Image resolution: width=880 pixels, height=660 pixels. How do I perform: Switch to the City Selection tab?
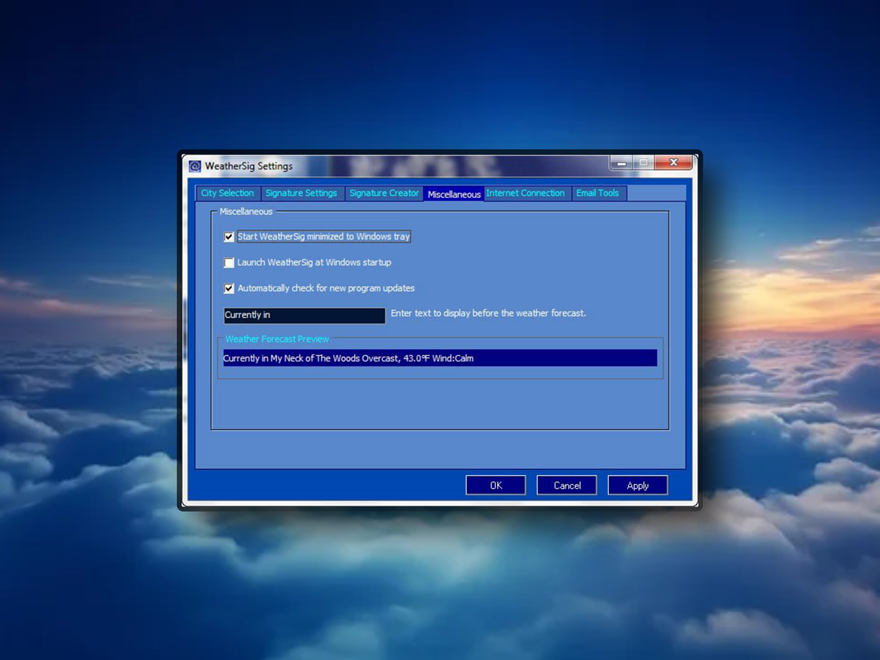coord(228,193)
